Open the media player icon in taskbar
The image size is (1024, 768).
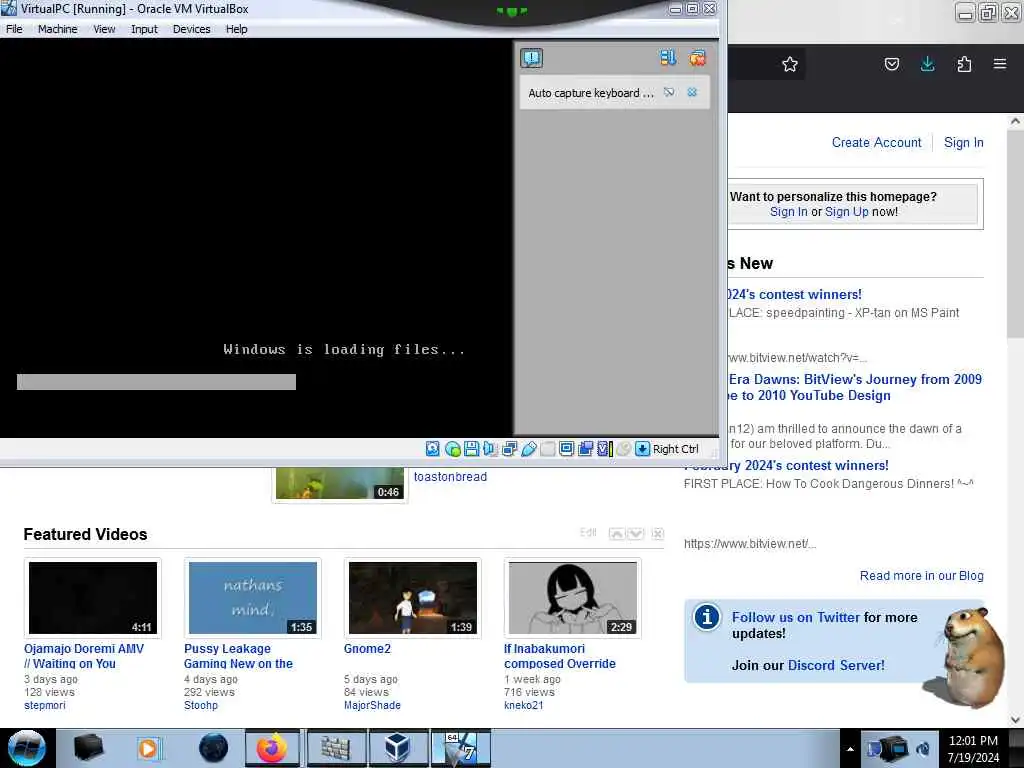(149, 748)
